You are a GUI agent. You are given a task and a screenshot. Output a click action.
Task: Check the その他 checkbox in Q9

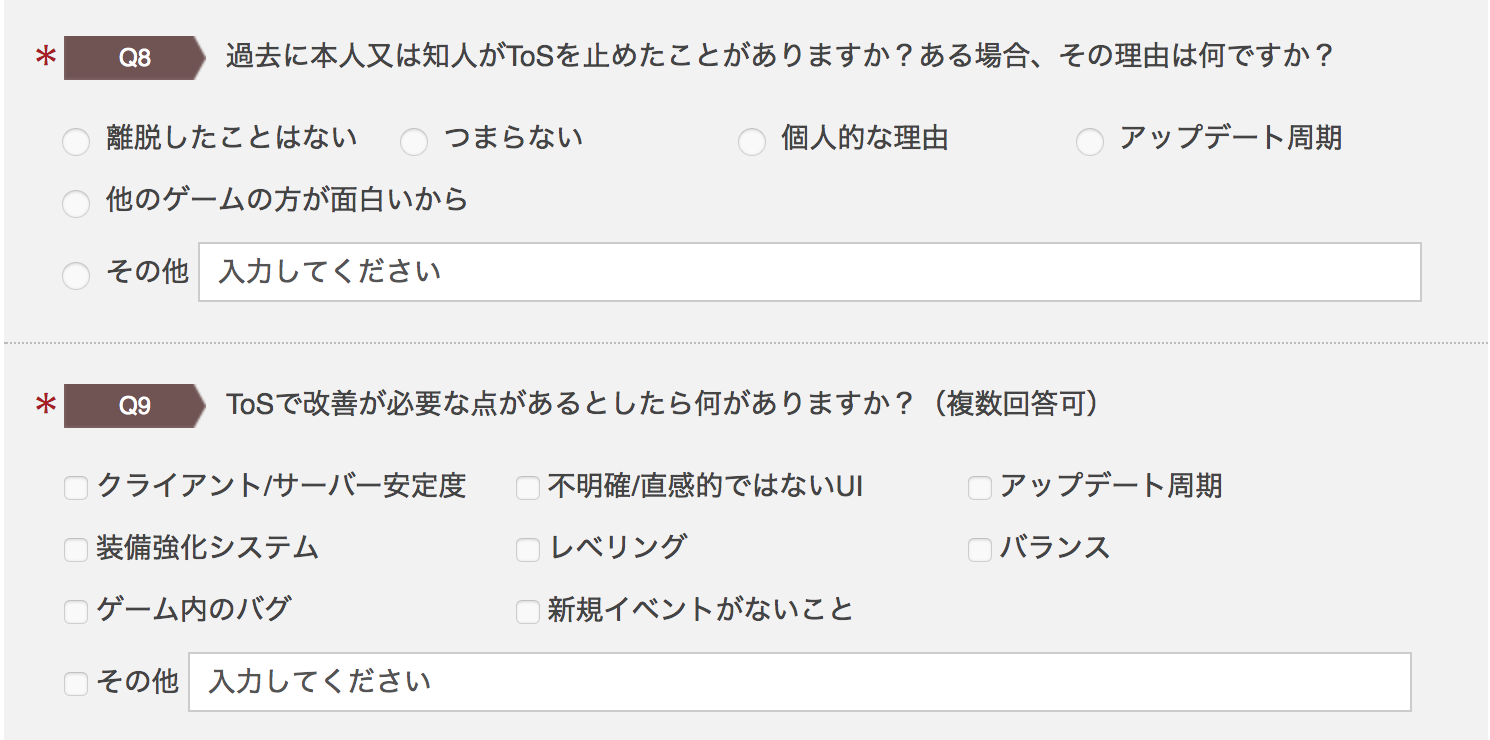click(x=76, y=684)
